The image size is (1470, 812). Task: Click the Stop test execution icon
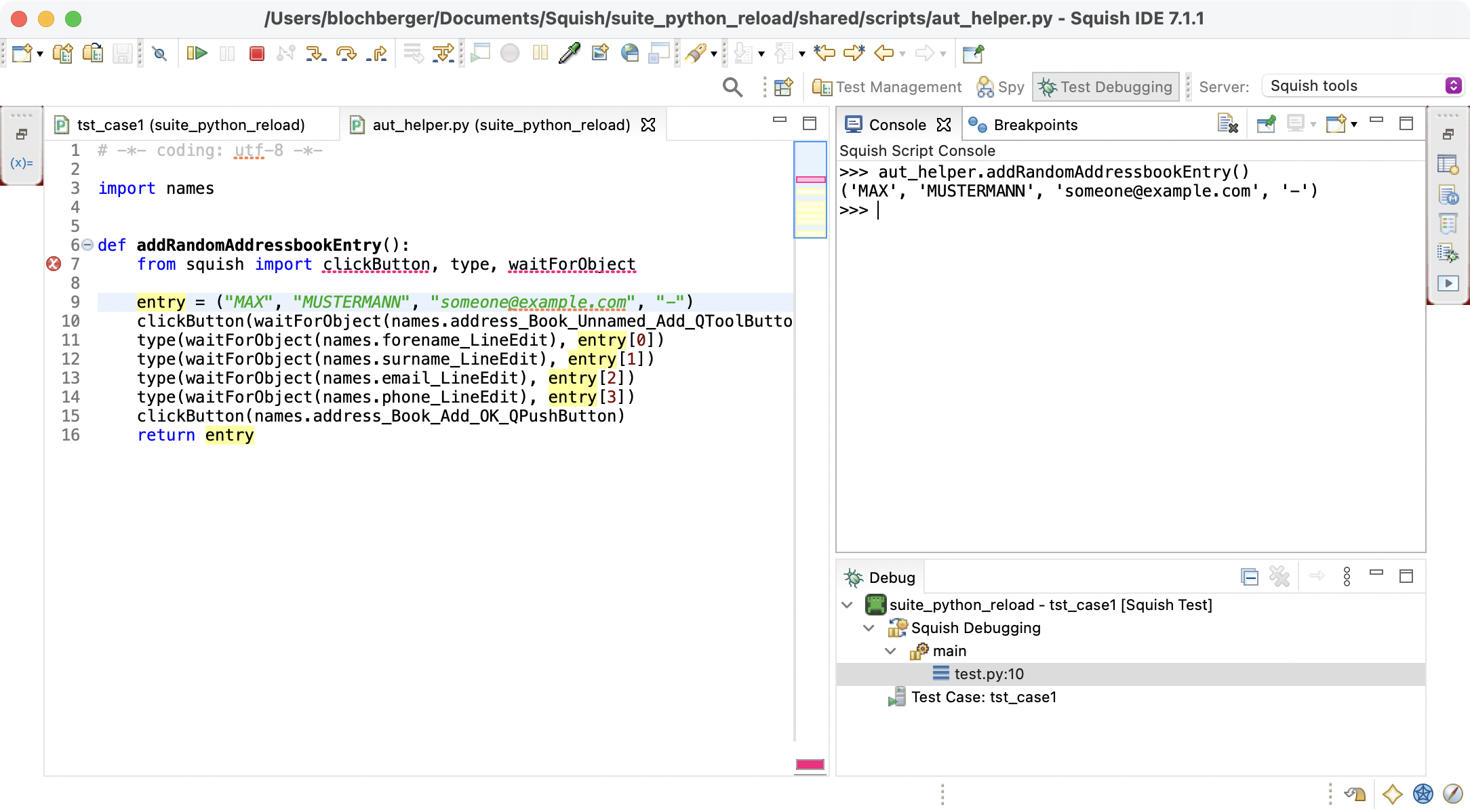[258, 53]
